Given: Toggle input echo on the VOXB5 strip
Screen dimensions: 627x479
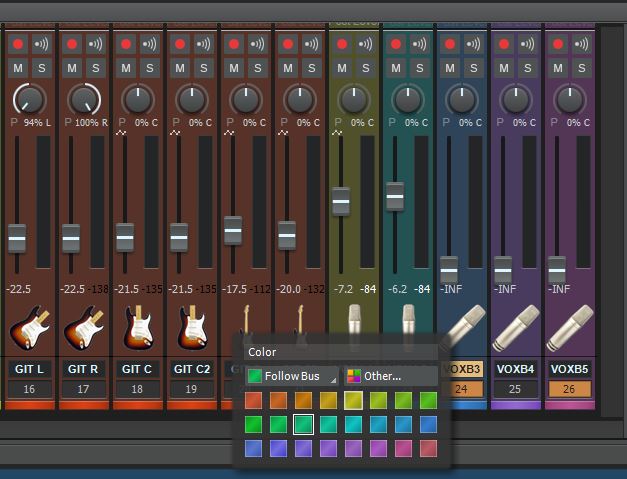Looking at the screenshot, I should click(581, 44).
